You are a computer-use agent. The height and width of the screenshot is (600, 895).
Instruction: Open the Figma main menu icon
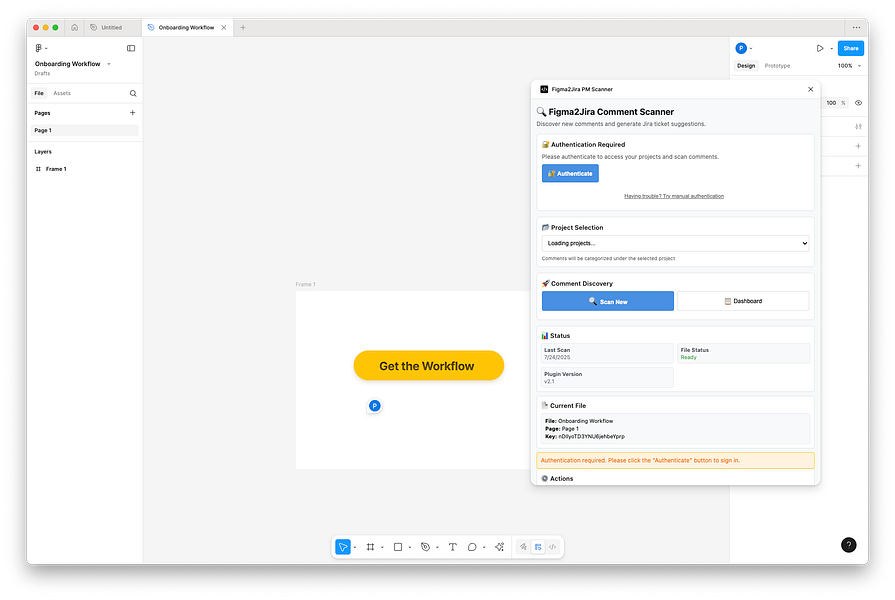(x=38, y=48)
